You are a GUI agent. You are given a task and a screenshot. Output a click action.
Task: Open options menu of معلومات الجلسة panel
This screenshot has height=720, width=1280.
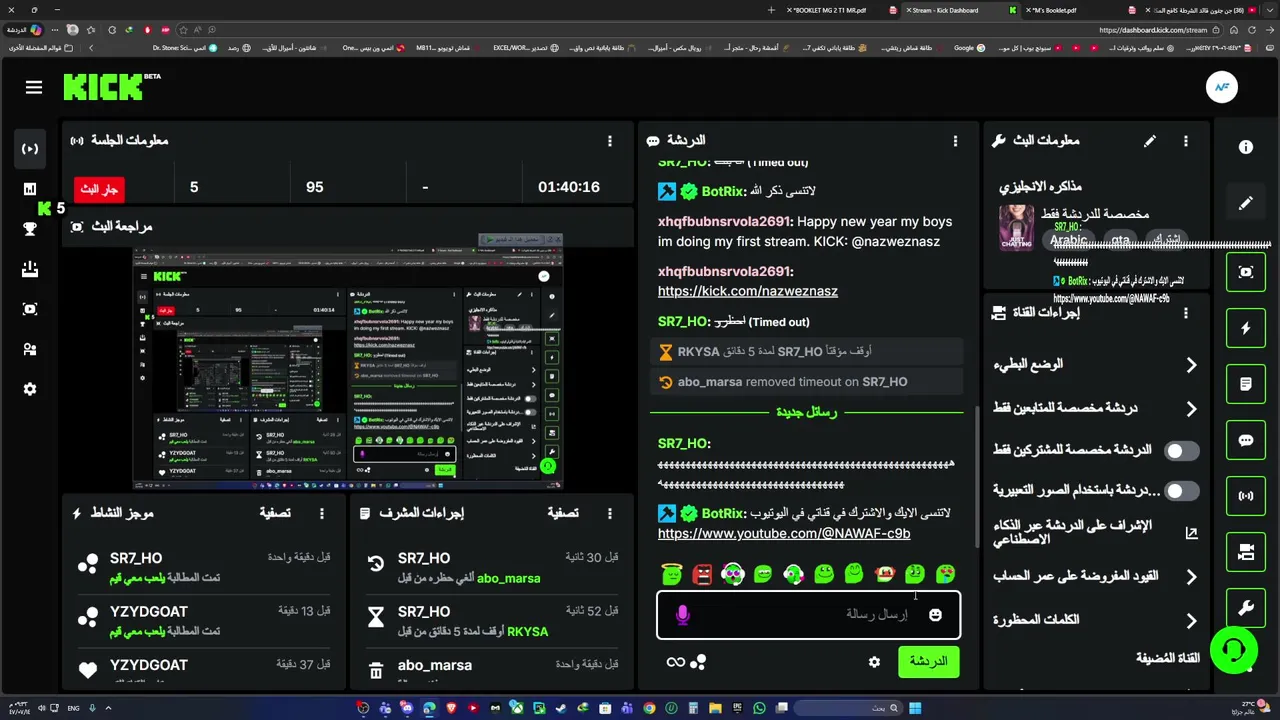pos(610,141)
